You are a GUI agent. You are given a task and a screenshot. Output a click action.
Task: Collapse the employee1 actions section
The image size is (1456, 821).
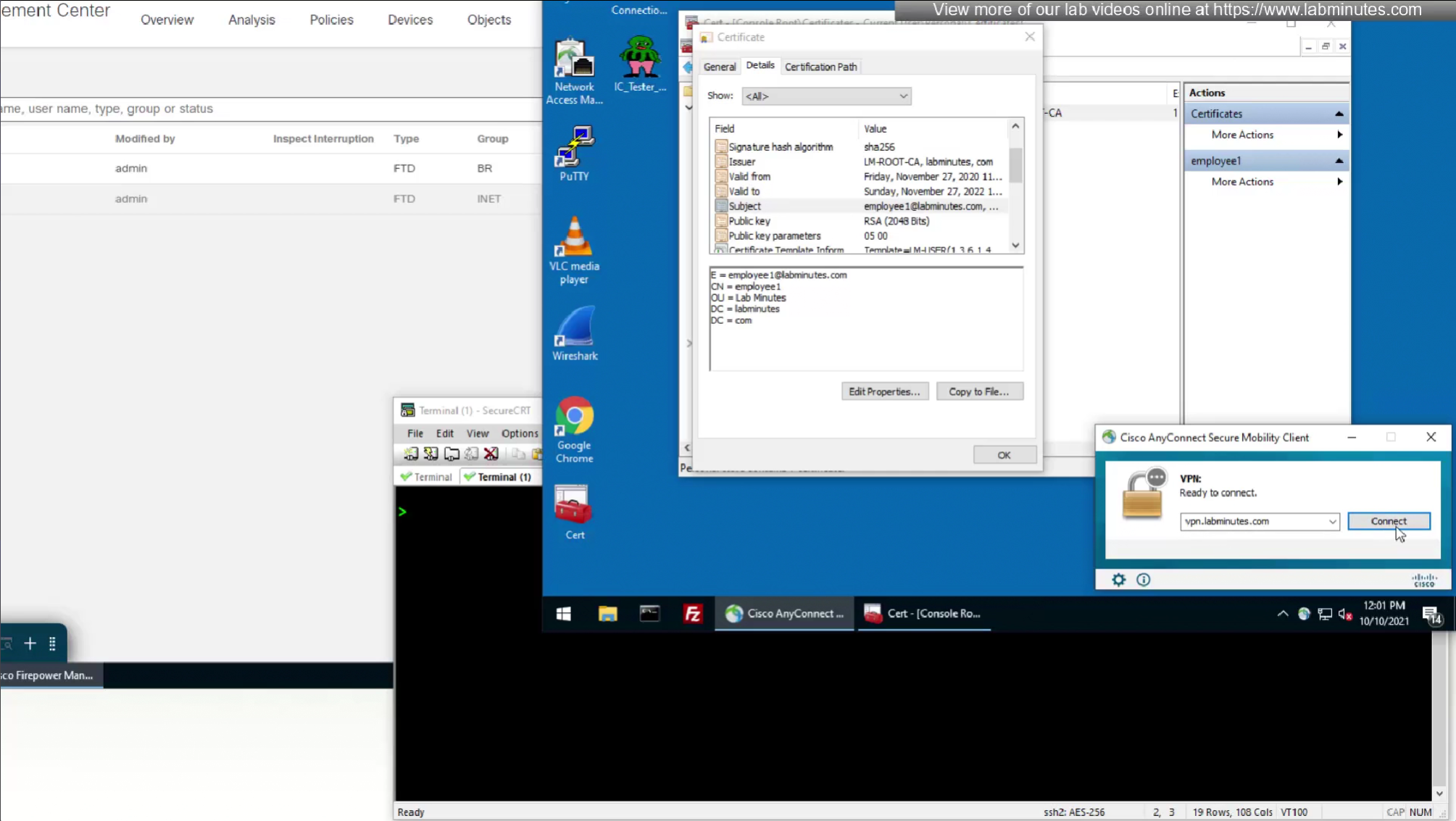coord(1339,161)
